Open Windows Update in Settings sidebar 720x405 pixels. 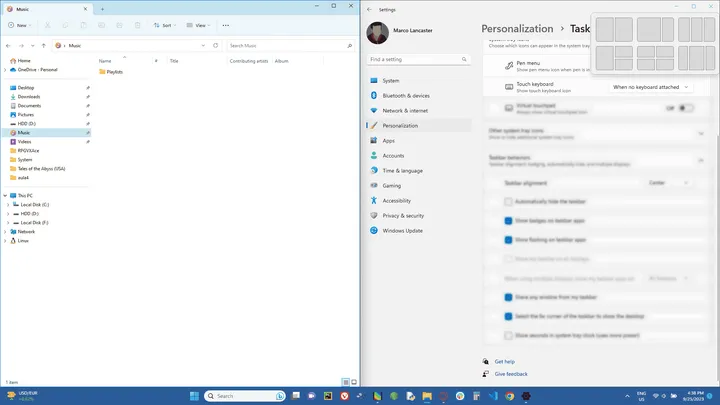click(402, 230)
